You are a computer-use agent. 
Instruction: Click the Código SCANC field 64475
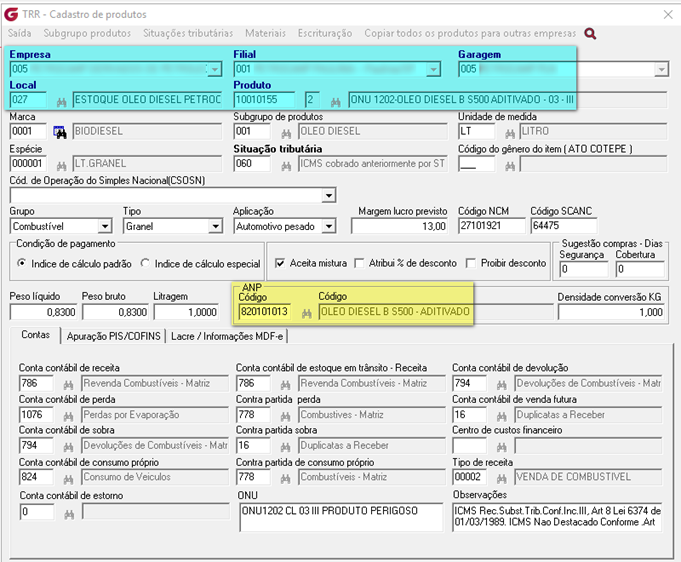click(563, 226)
